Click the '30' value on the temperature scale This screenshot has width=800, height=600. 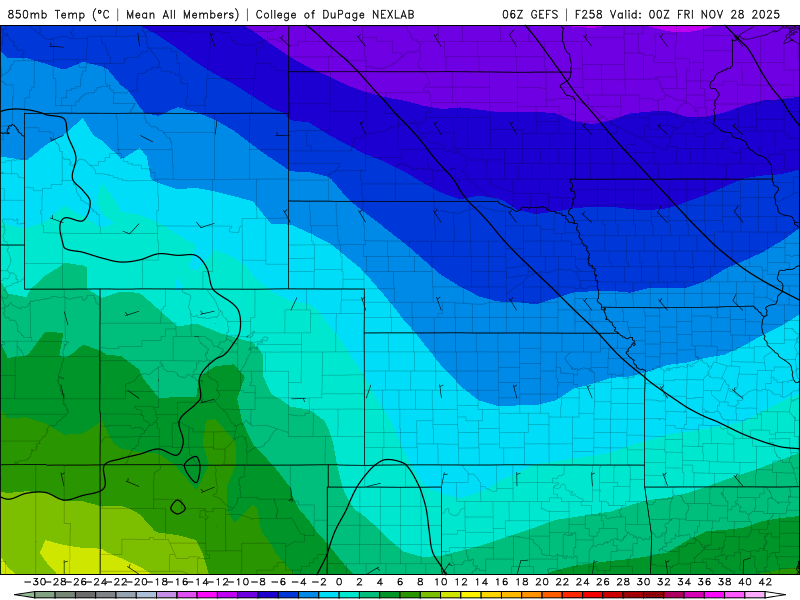pos(643,582)
